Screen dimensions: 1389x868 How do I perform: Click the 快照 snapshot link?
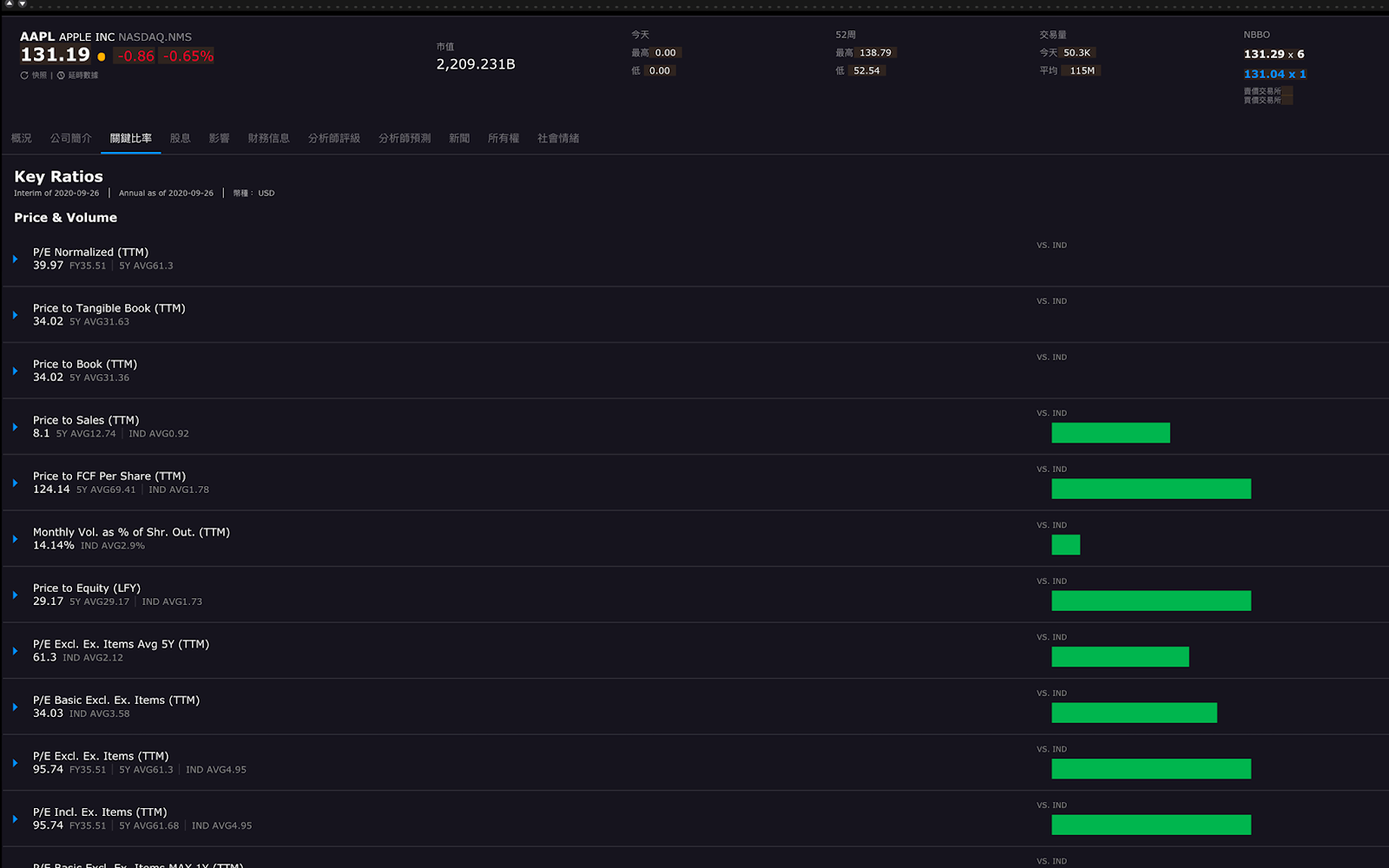[x=40, y=76]
